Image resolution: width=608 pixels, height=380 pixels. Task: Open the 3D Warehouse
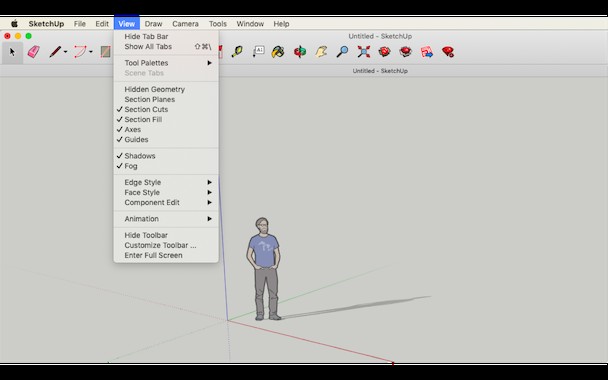[384, 52]
